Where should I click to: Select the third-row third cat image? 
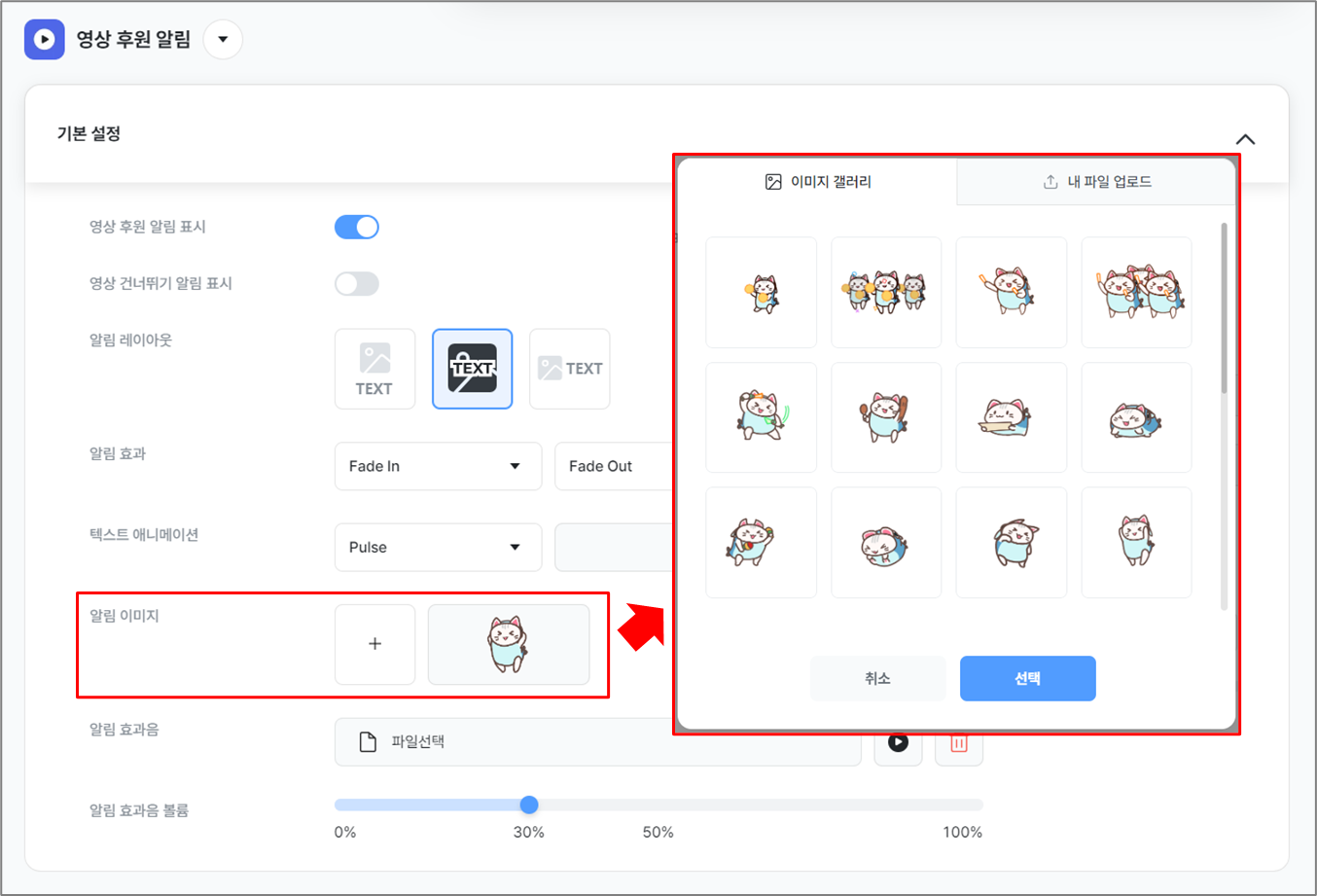(x=1012, y=542)
